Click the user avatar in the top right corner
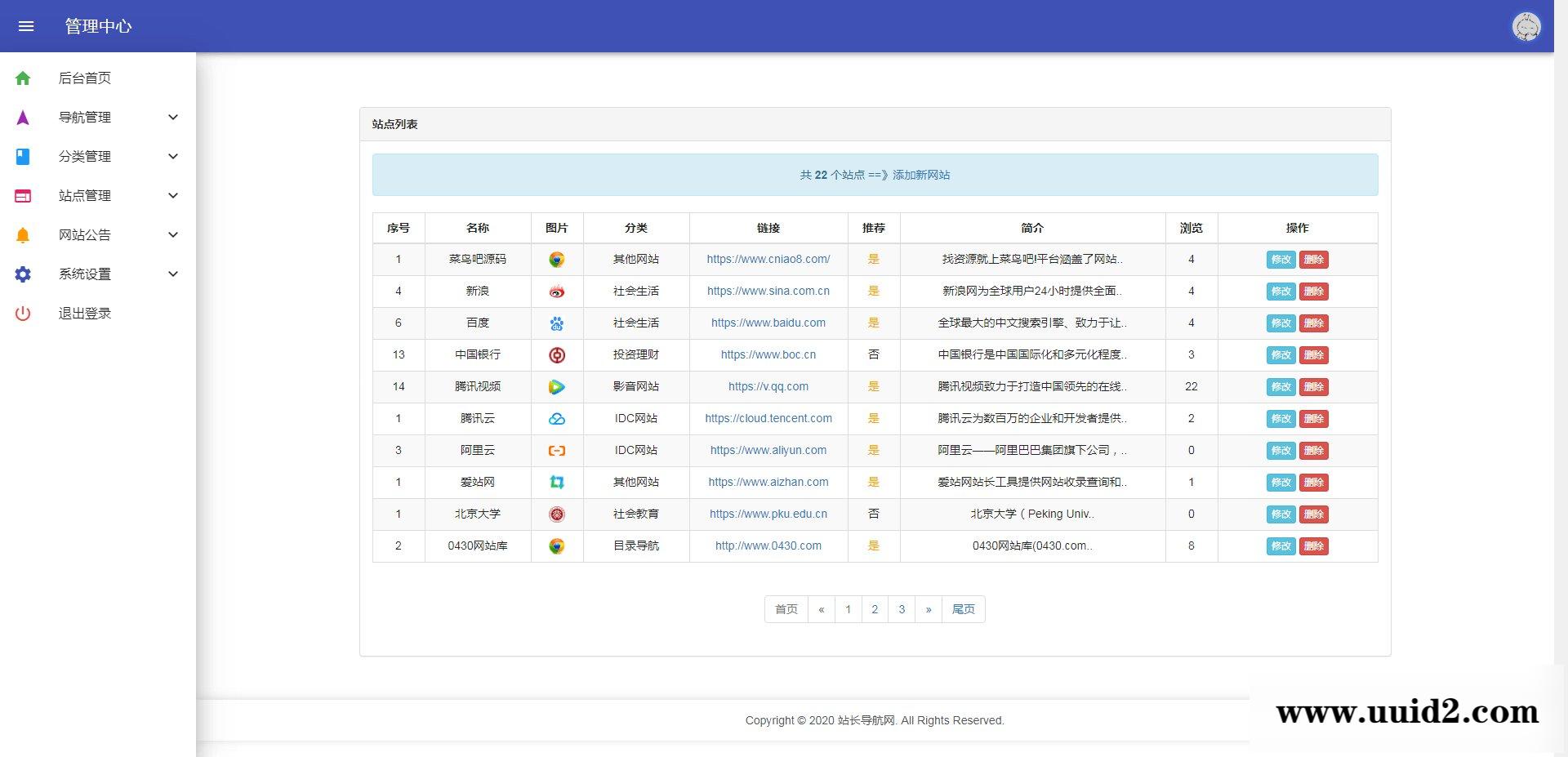 (1526, 26)
